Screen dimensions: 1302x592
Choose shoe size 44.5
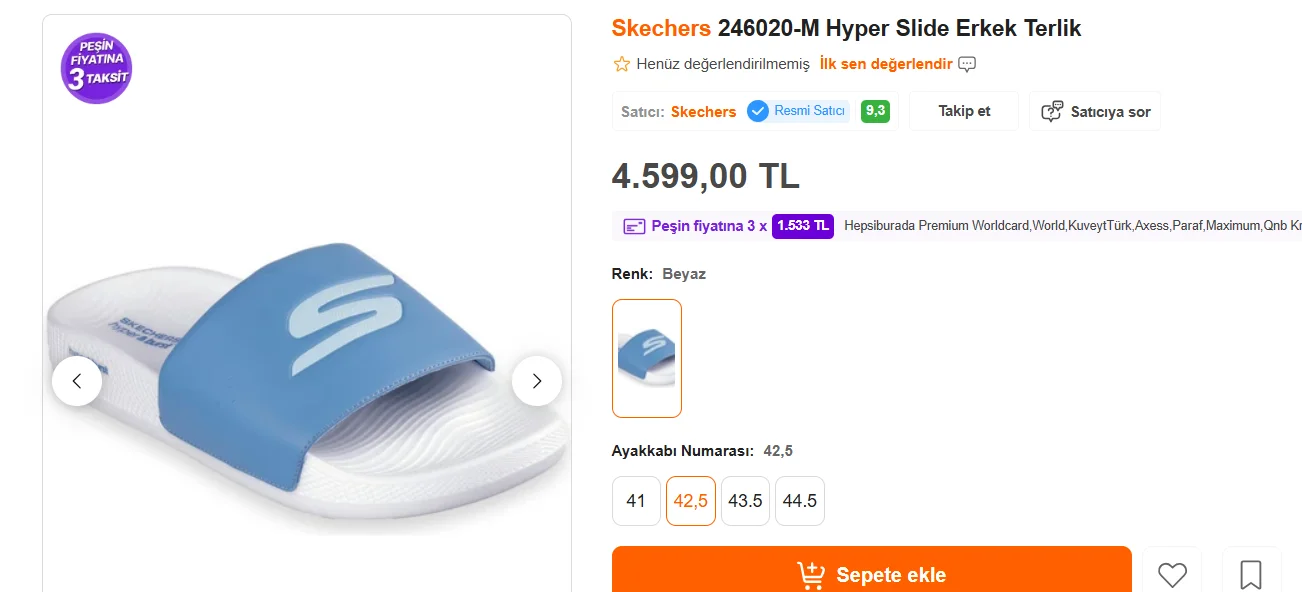pos(800,501)
